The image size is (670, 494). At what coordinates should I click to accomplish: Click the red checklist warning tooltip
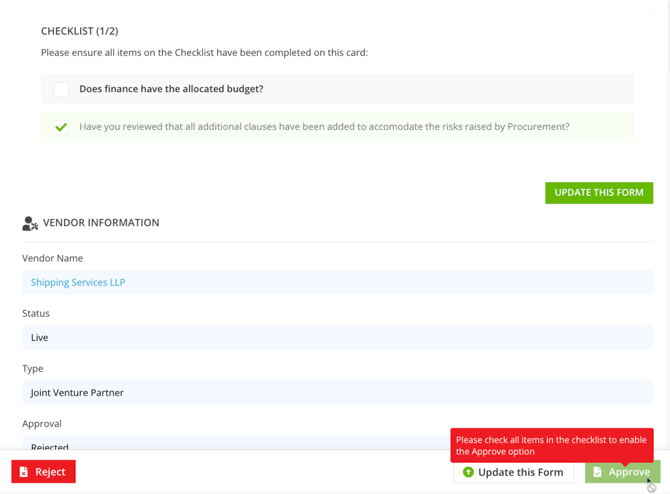(551, 445)
